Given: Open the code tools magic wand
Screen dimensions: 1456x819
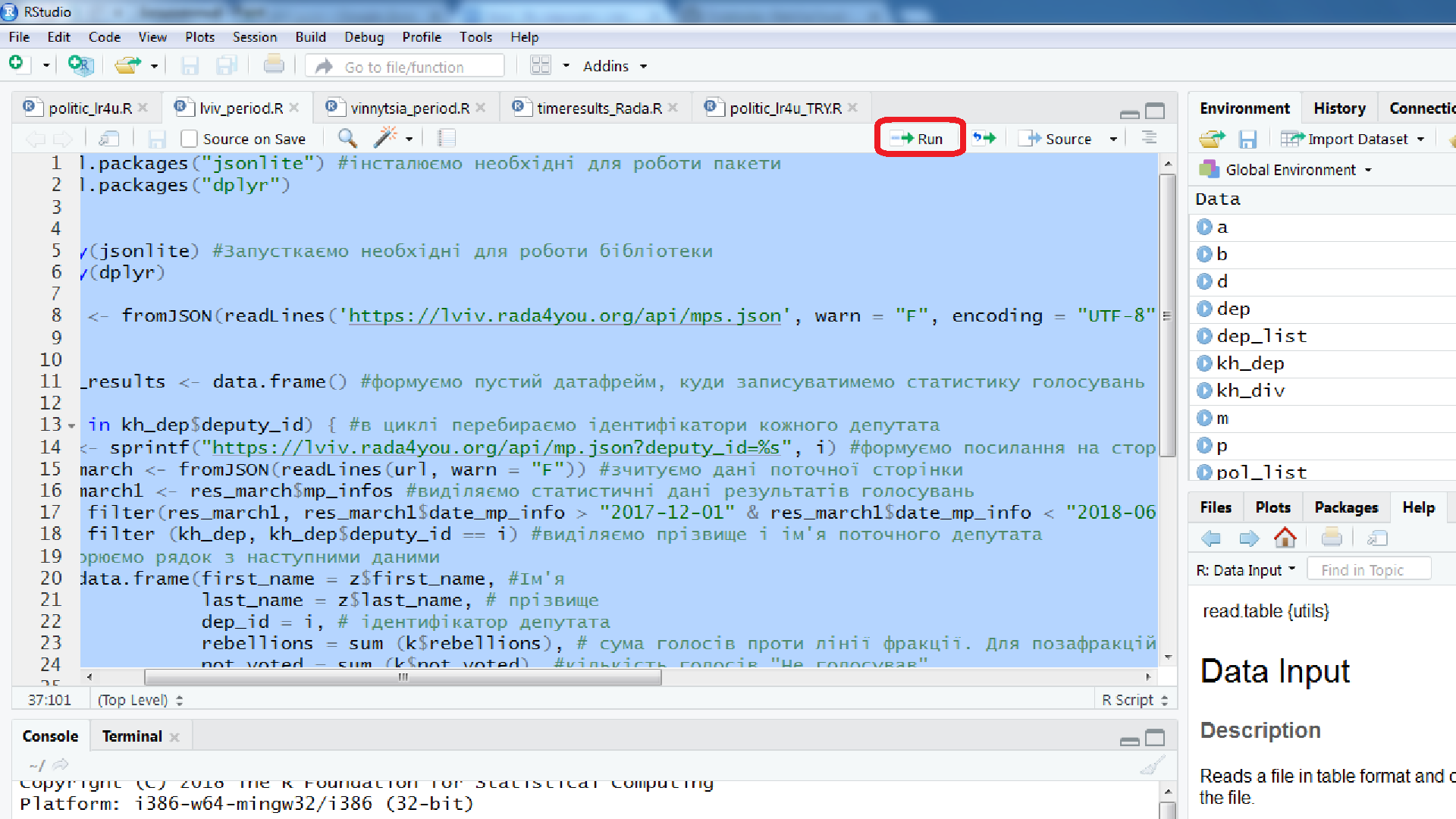Looking at the screenshot, I should 385,138.
